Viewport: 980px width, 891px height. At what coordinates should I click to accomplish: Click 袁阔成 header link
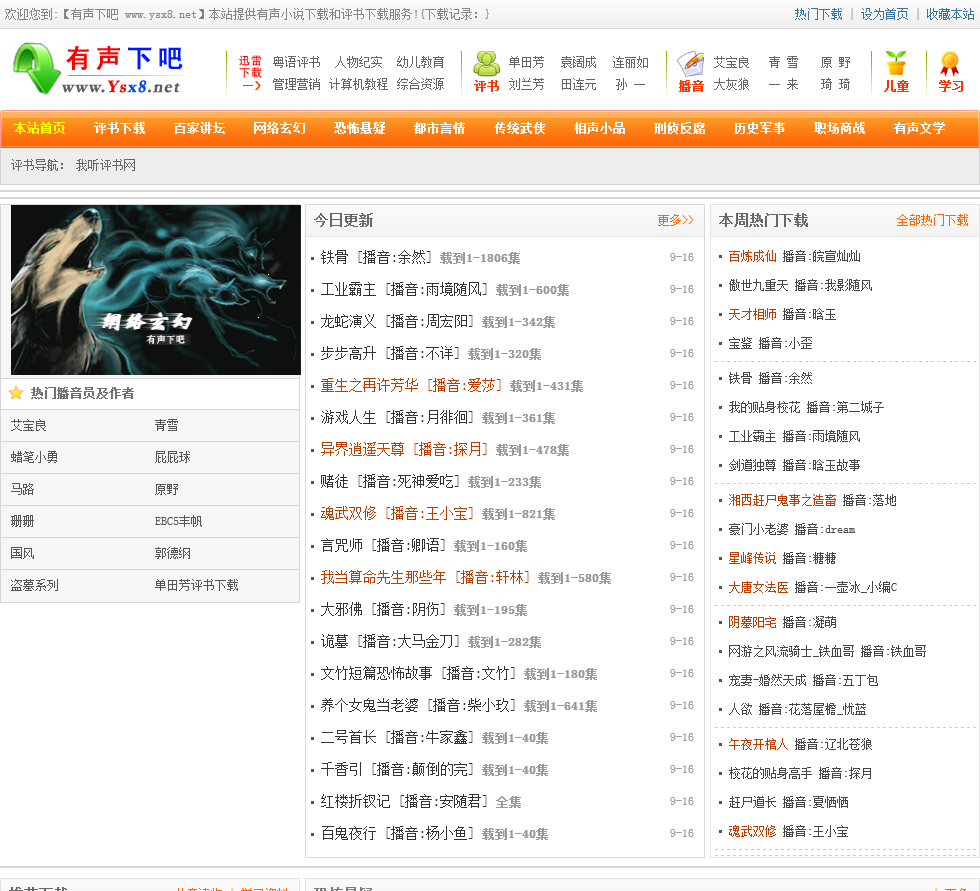578,62
